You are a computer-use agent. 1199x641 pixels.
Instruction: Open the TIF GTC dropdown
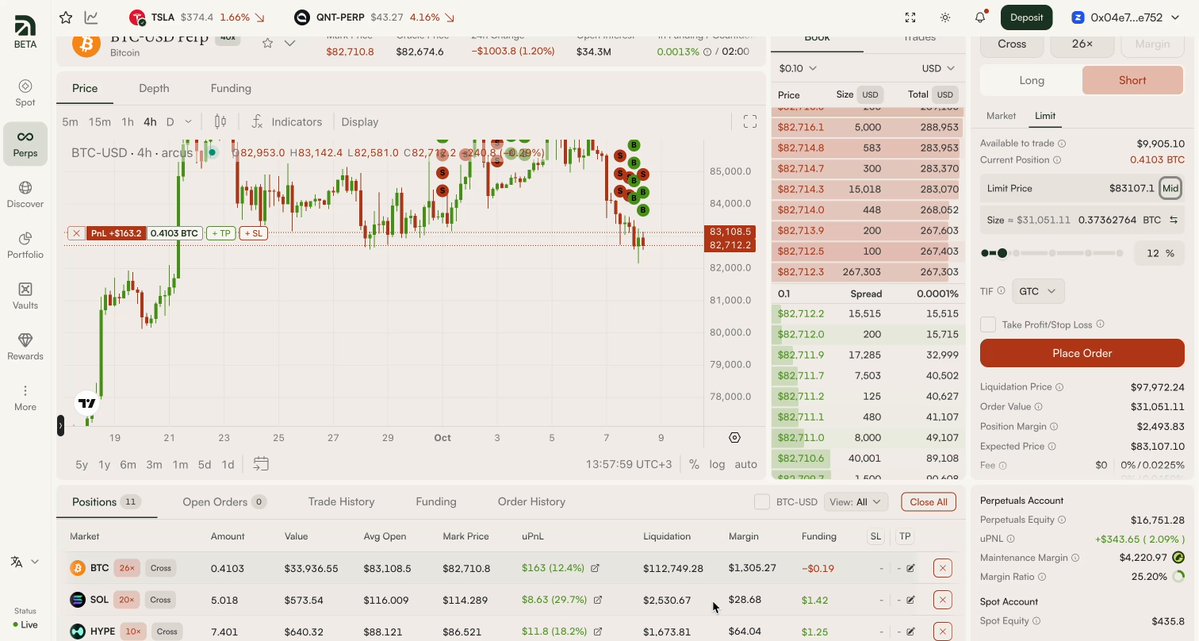(x=1038, y=291)
